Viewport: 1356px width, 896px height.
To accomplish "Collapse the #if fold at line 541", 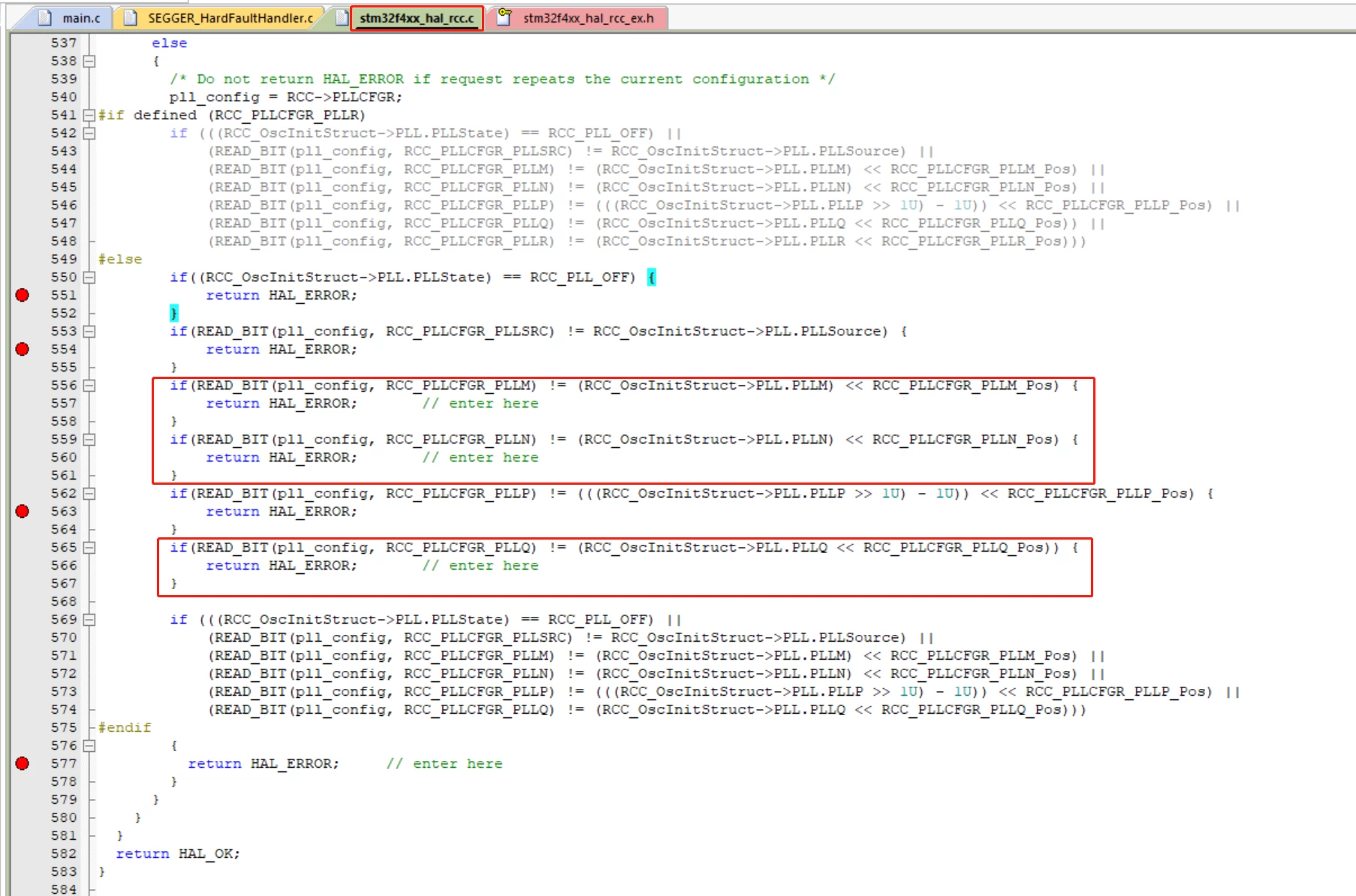I will coord(89,115).
